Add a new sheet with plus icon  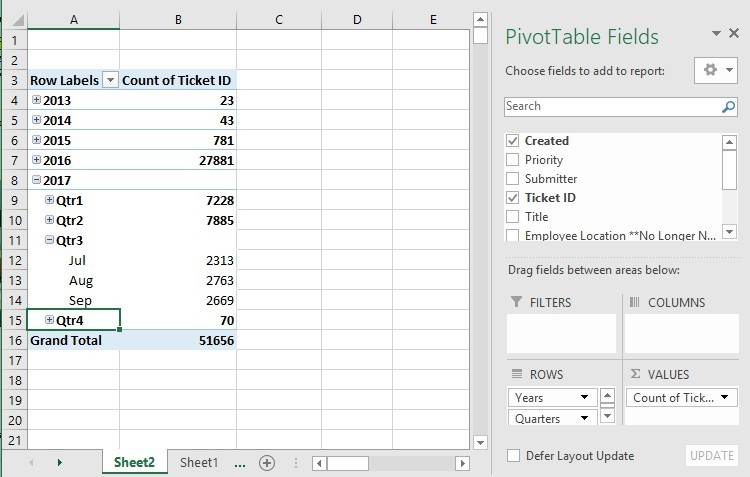tap(267, 463)
